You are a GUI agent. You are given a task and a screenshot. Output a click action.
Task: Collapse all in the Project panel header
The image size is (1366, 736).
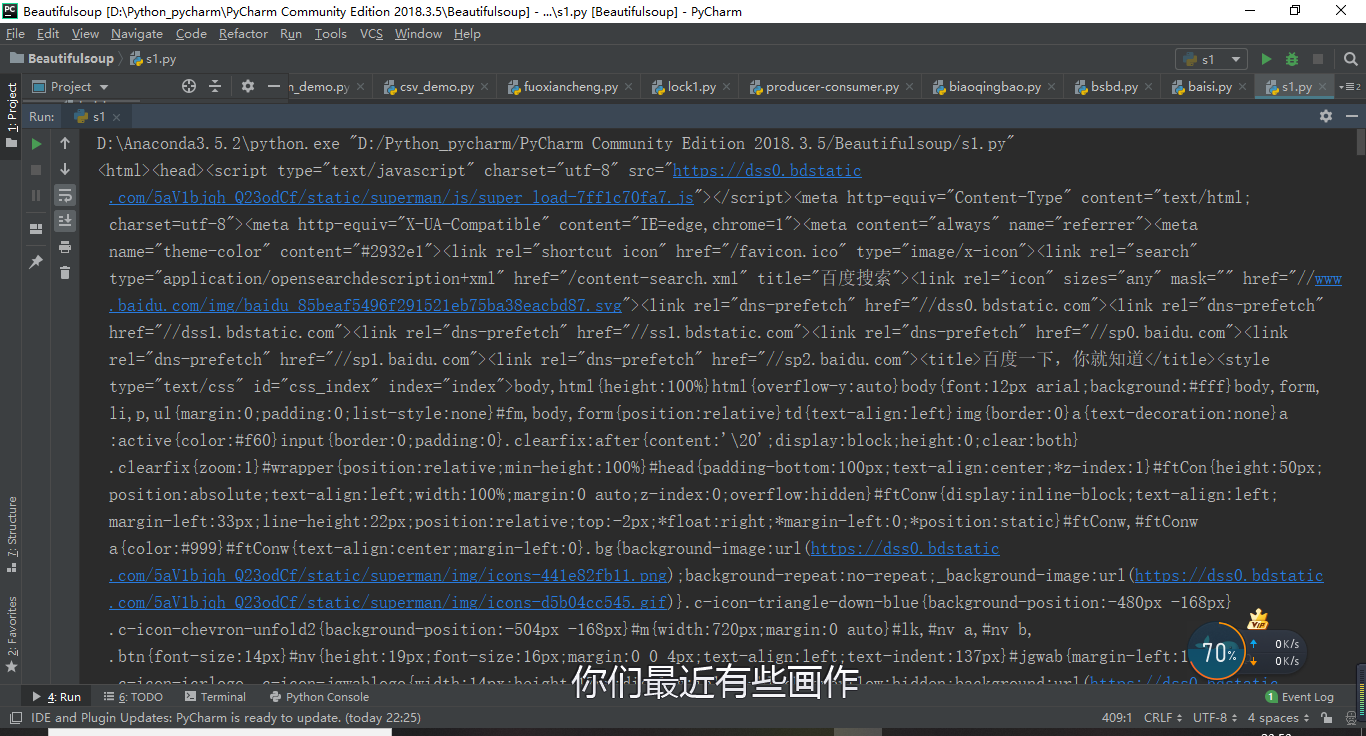215,87
